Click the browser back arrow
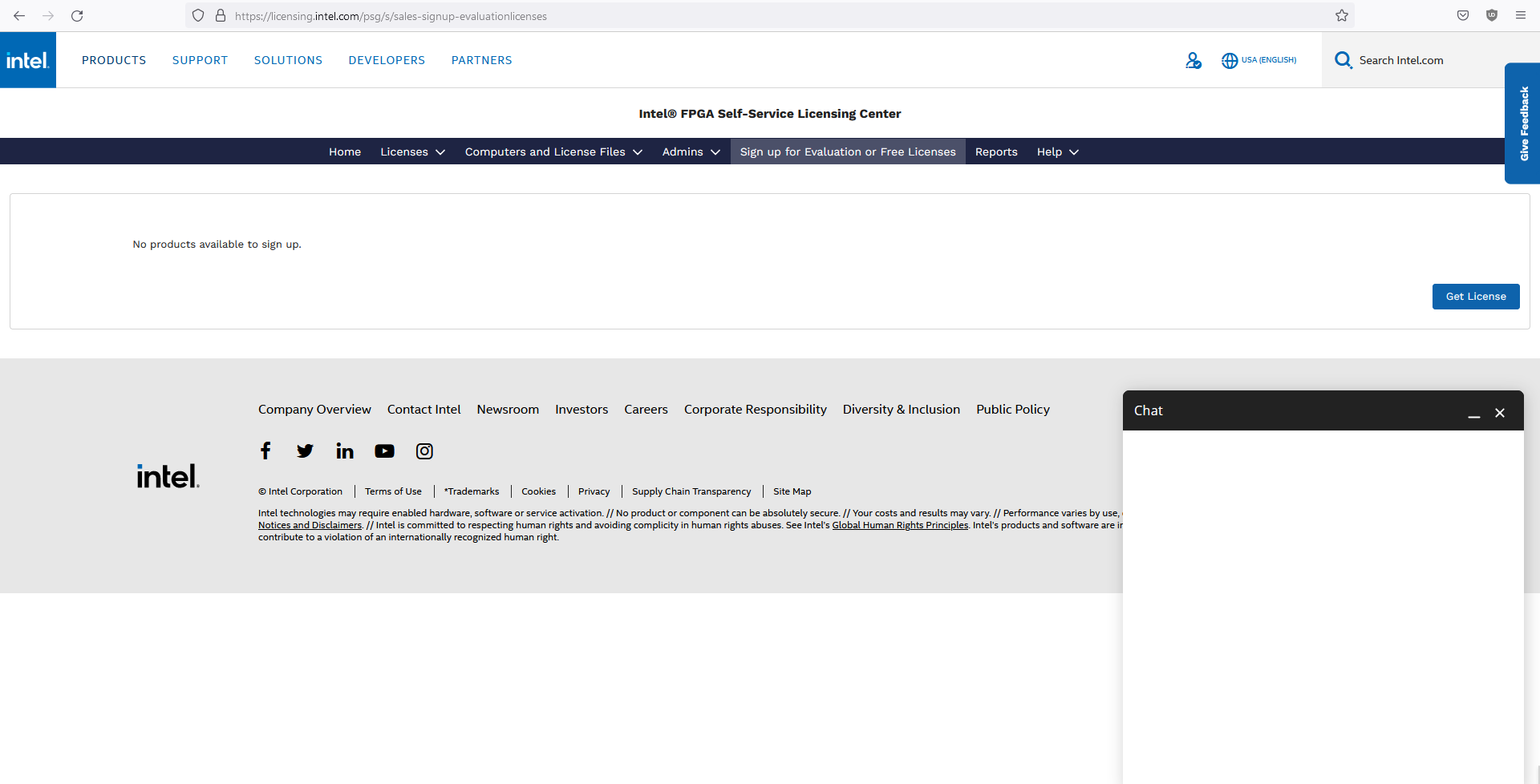1540x784 pixels. (x=19, y=16)
